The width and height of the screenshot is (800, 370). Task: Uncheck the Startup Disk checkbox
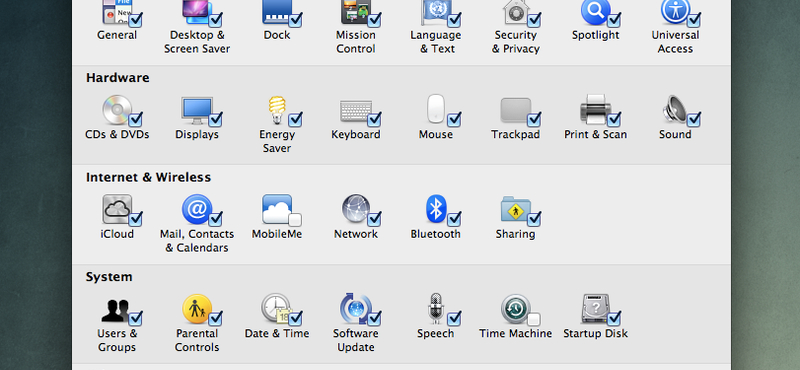point(614,319)
